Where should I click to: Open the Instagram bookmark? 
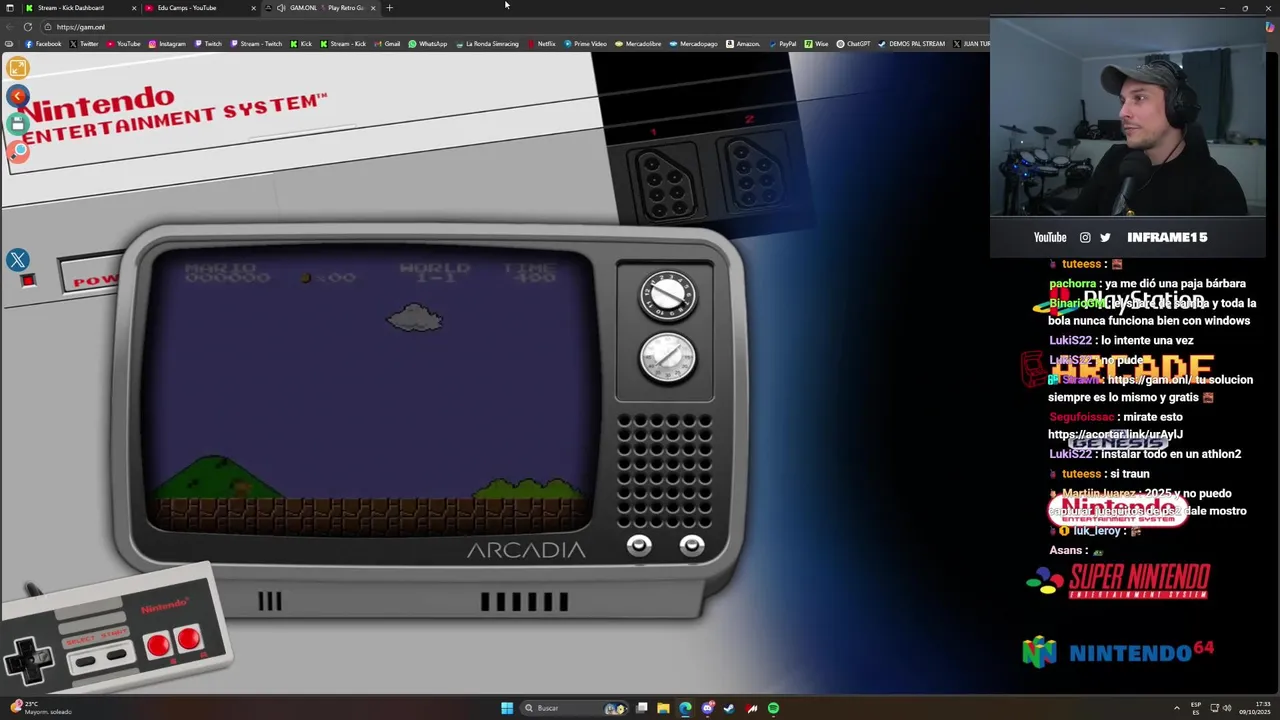pyautogui.click(x=167, y=44)
